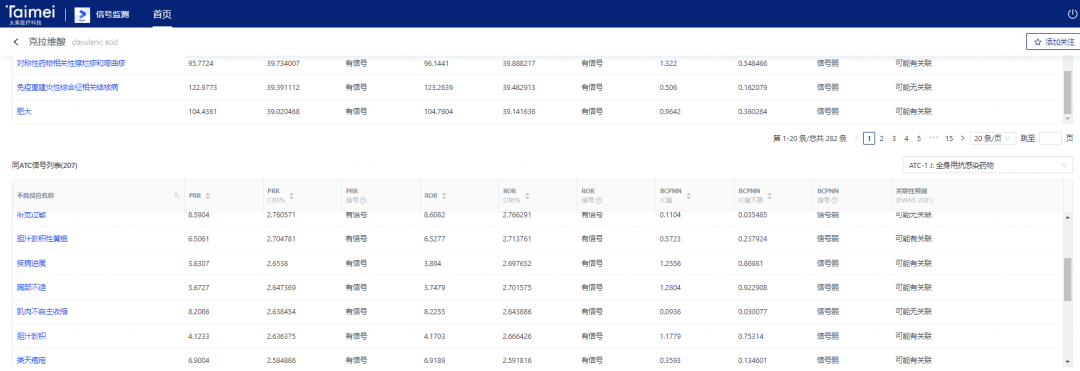Select IC lower limit 0.922908
Image resolution: width=1080 pixels, height=371 pixels.
753,287
